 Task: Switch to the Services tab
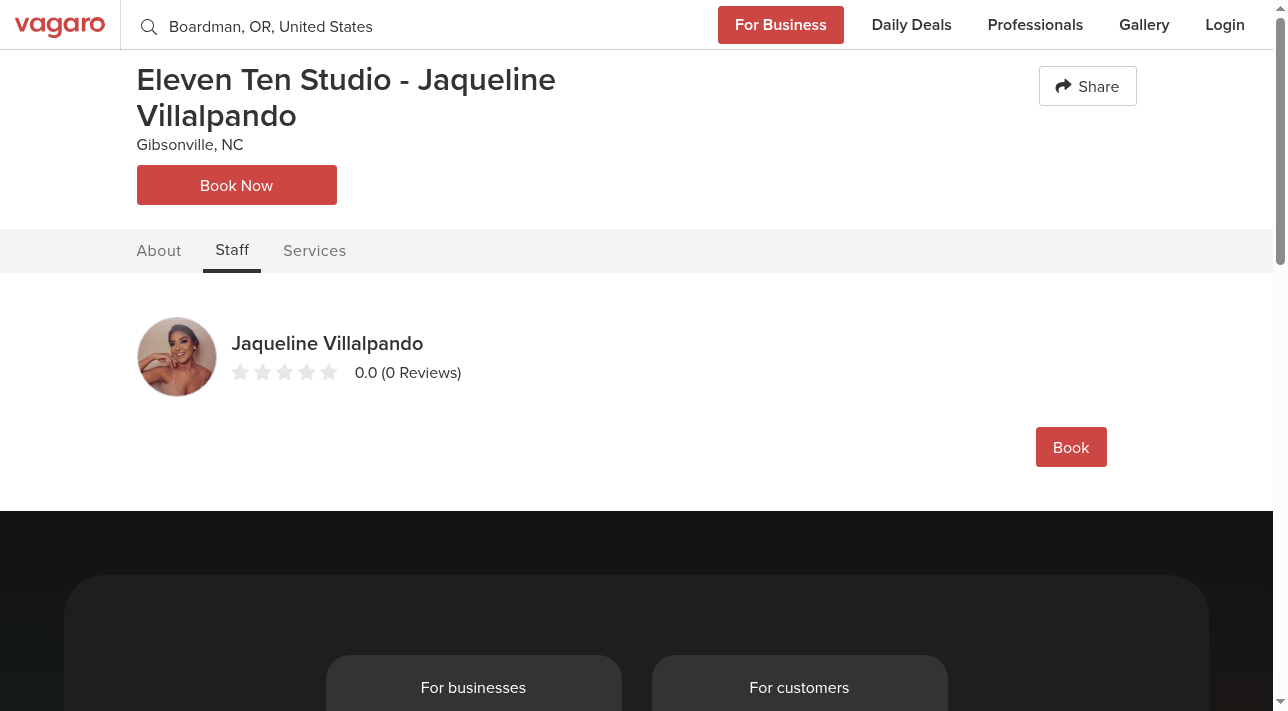314,251
